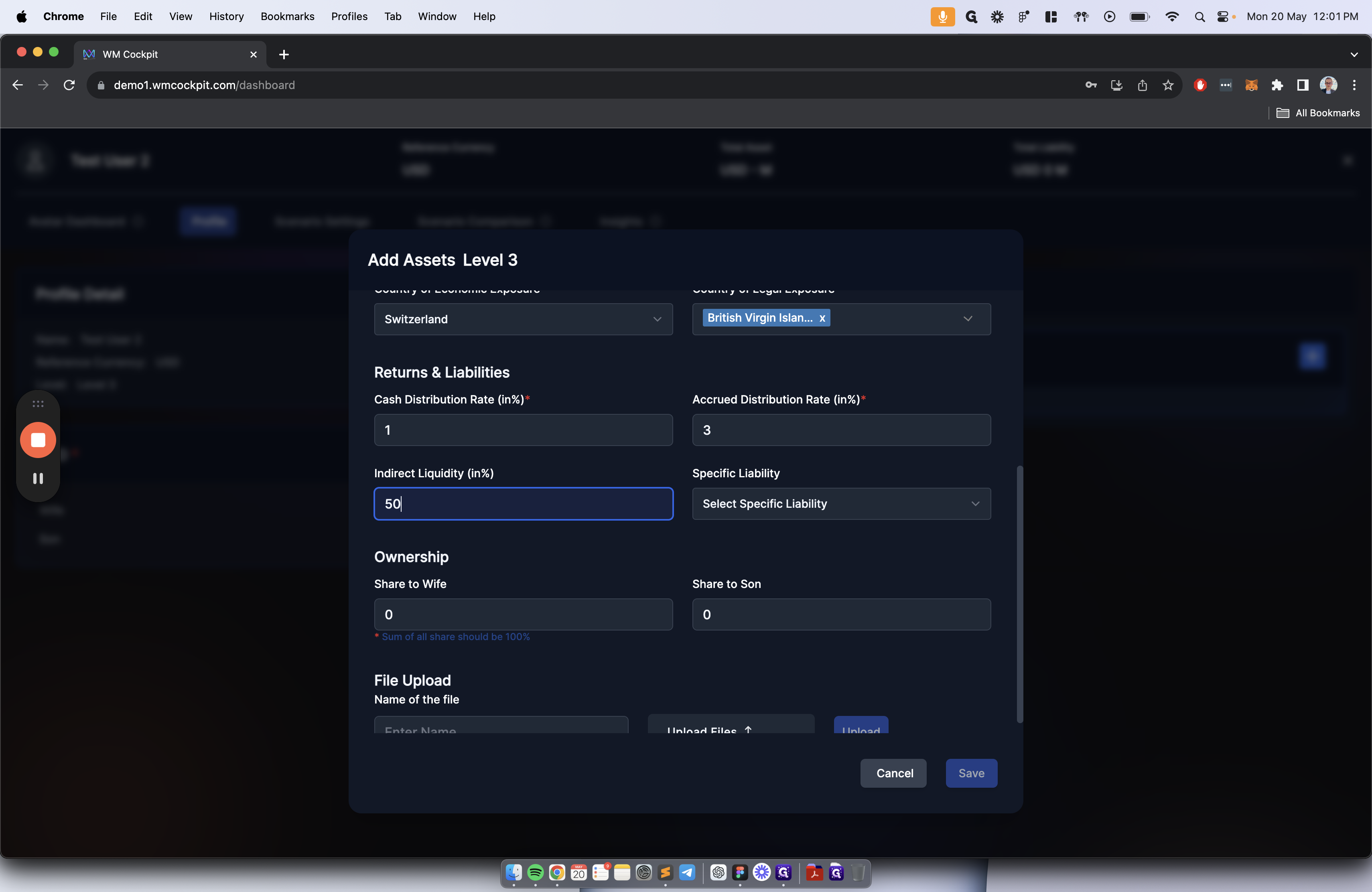Save the new asset
The width and height of the screenshot is (1372, 892).
971,773
